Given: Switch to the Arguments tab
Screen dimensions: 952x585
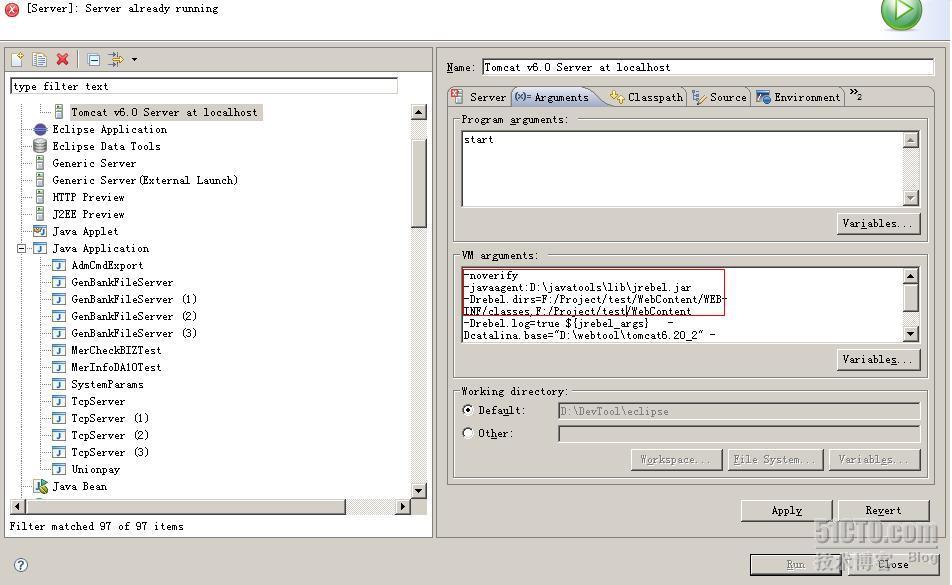Looking at the screenshot, I should click(x=552, y=97).
